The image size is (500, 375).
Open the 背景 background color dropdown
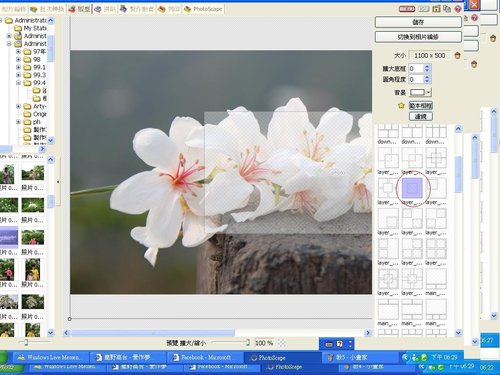click(x=429, y=92)
